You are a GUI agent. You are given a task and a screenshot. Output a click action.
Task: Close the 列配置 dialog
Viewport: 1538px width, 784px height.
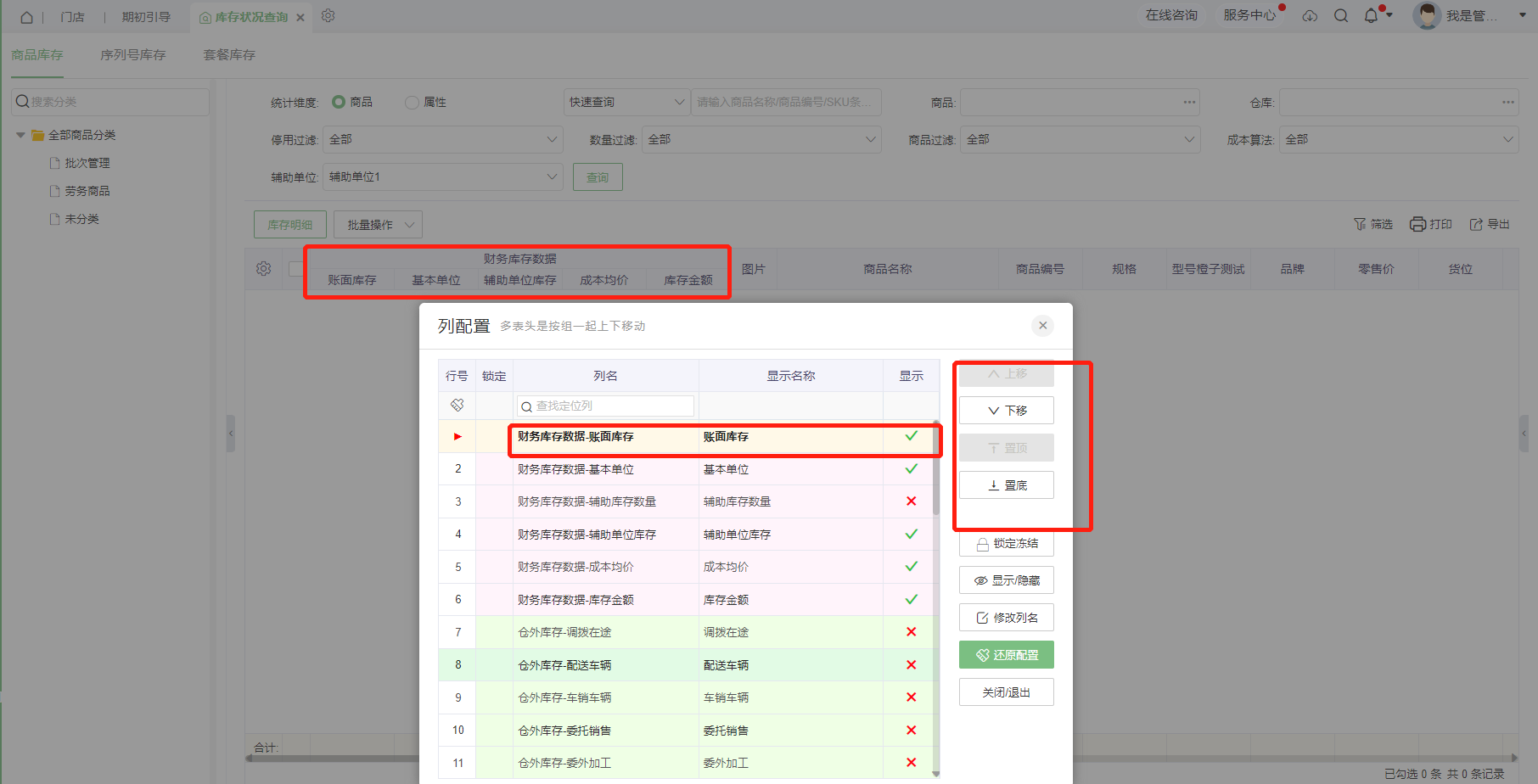[x=1043, y=326]
